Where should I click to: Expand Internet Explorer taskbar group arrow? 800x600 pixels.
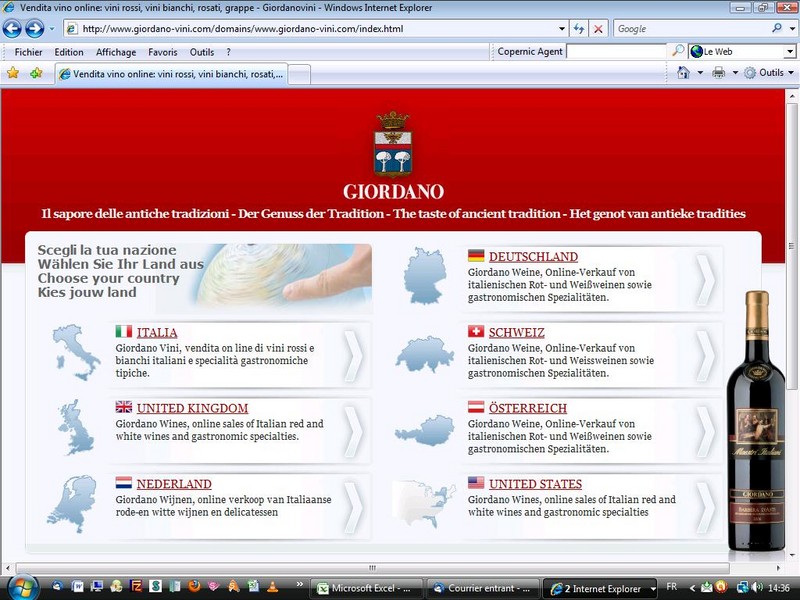coord(653,588)
